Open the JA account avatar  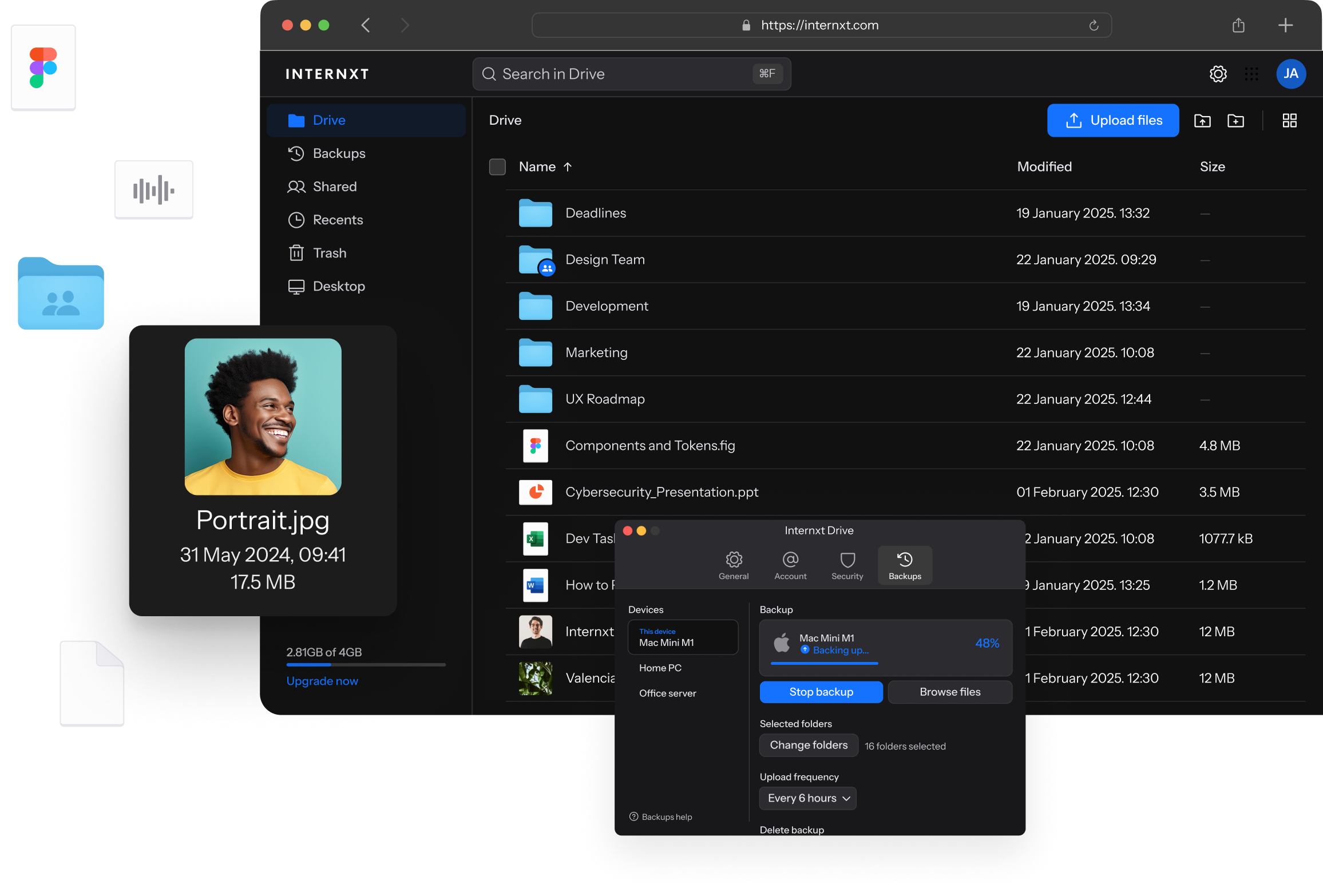click(1291, 74)
